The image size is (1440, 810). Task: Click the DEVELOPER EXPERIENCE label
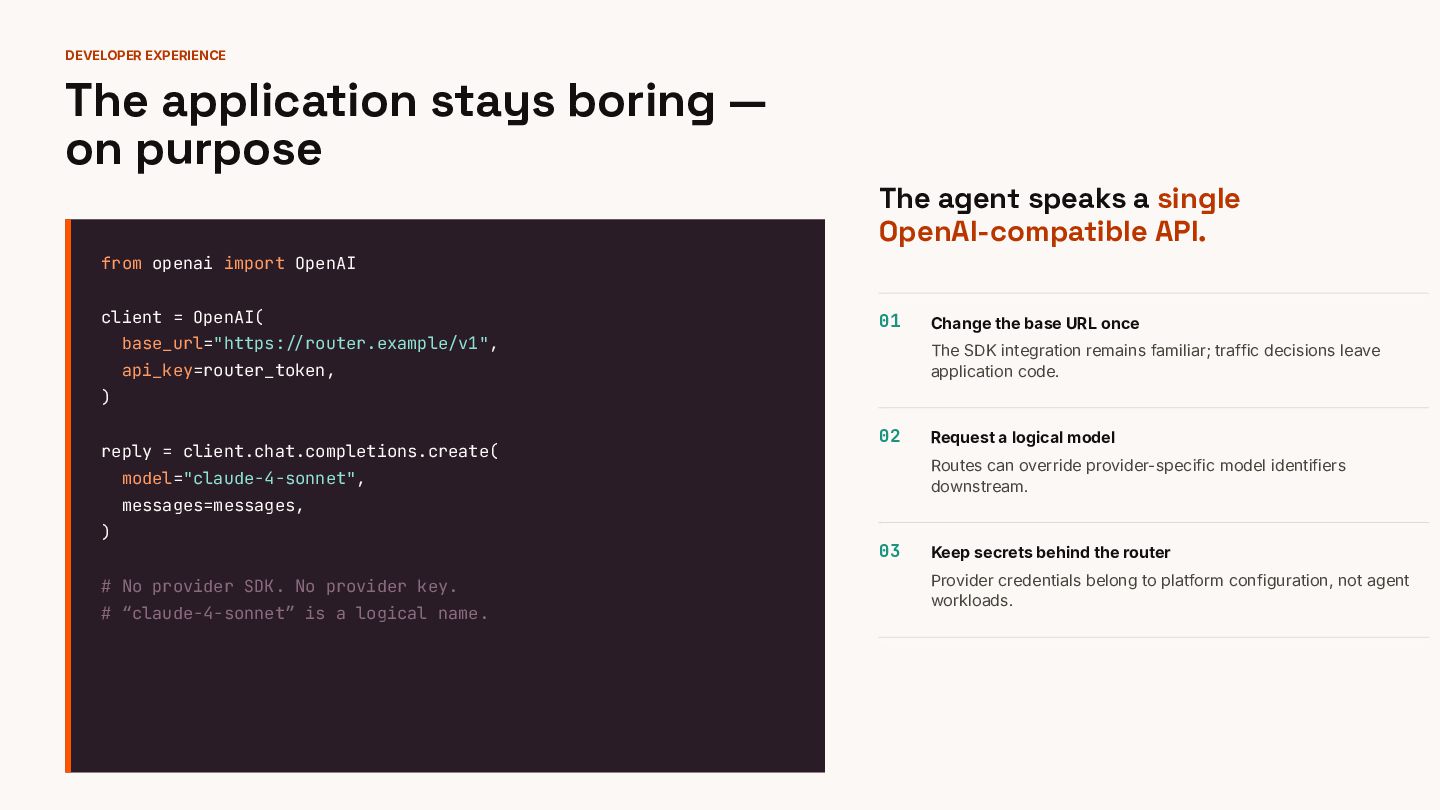point(145,55)
